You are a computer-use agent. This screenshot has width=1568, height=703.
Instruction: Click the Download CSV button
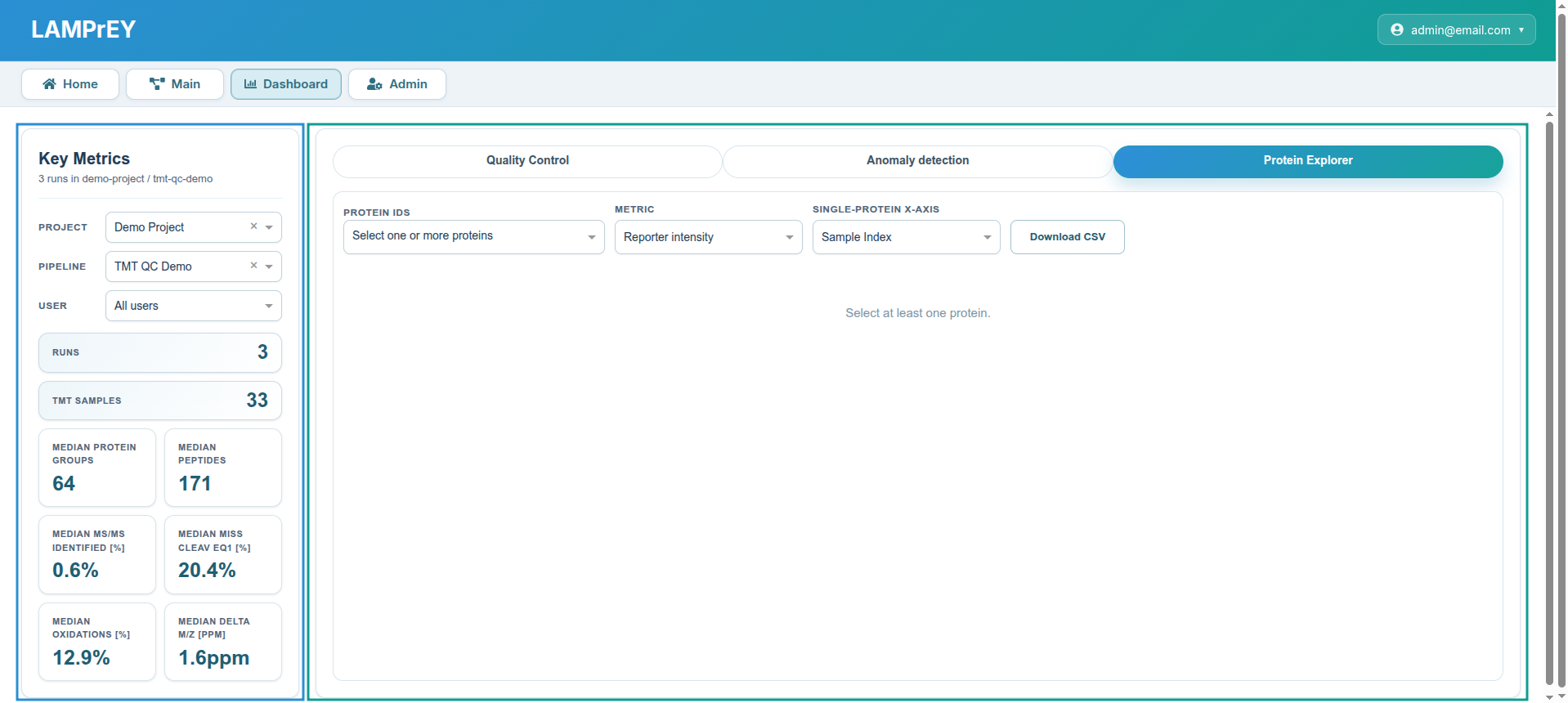coord(1067,237)
